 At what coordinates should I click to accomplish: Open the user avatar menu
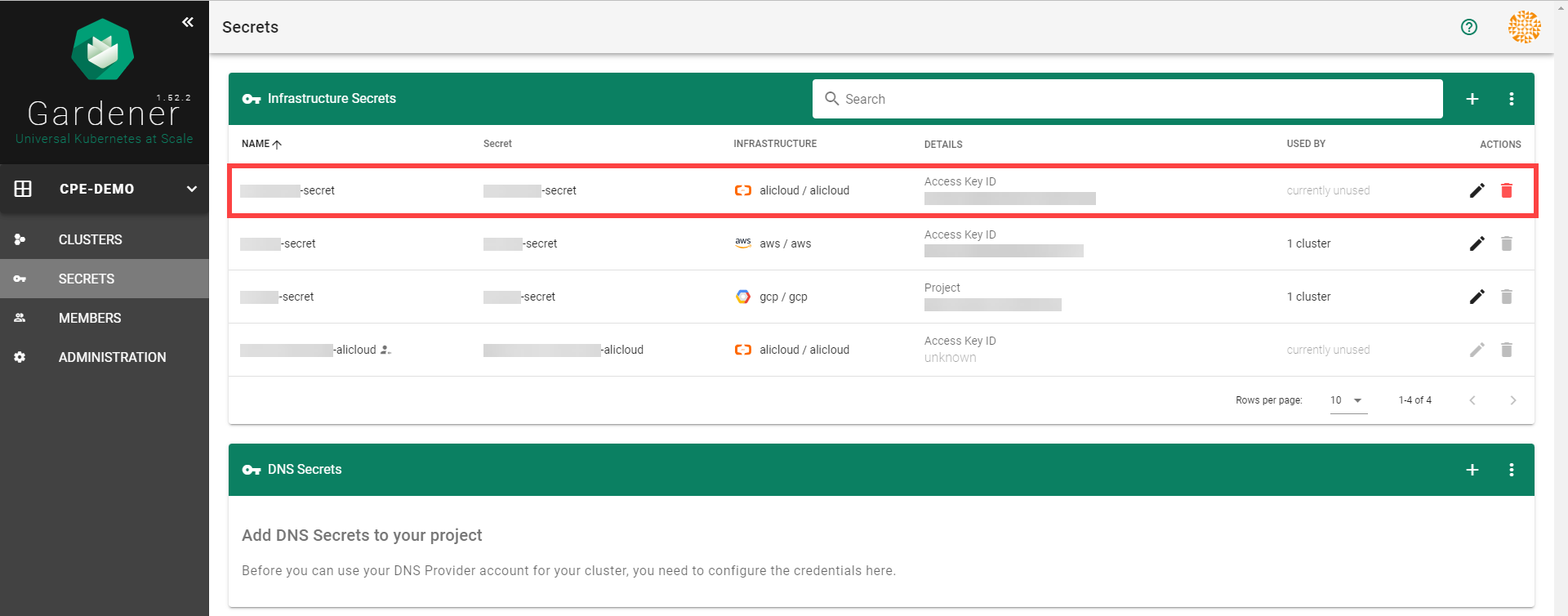coord(1524,27)
